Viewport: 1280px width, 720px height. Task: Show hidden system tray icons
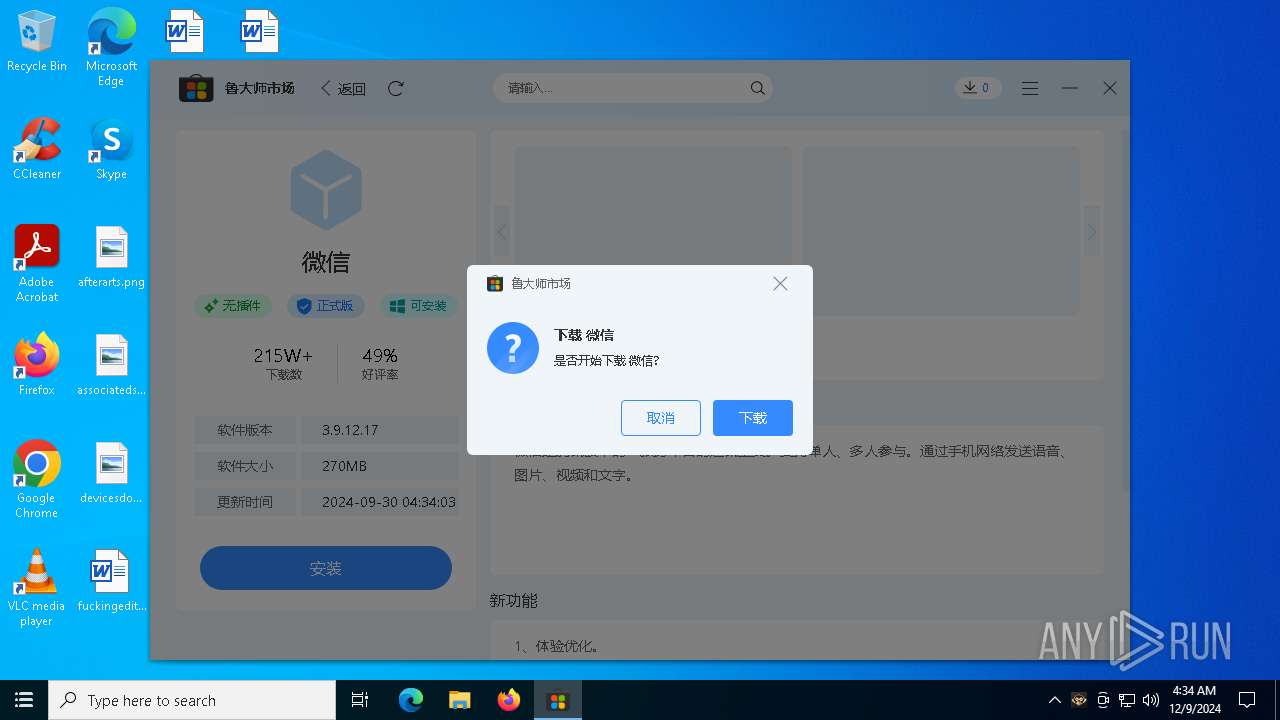1054,700
